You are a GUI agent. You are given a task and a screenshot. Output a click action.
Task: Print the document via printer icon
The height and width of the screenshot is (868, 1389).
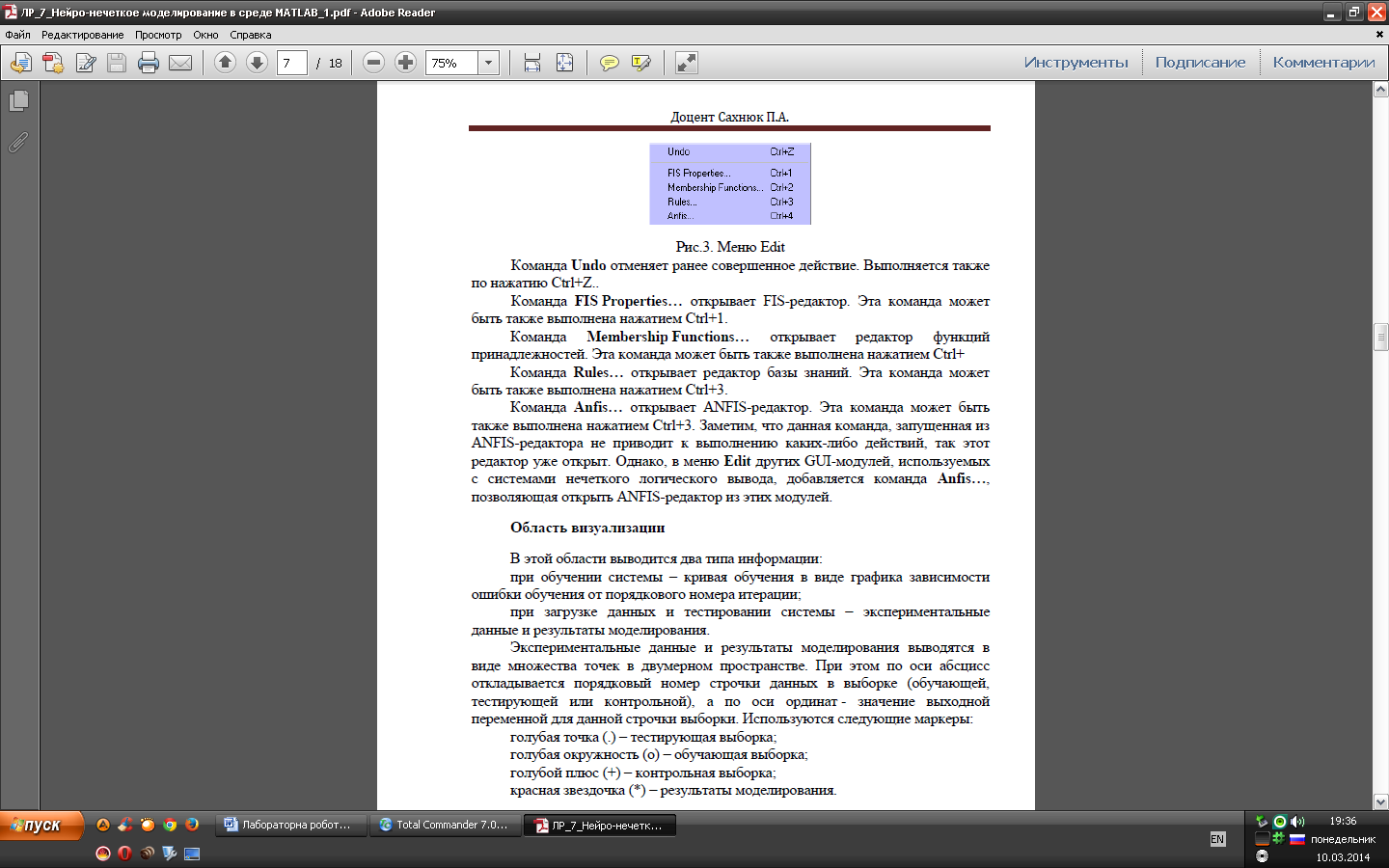click(x=149, y=63)
